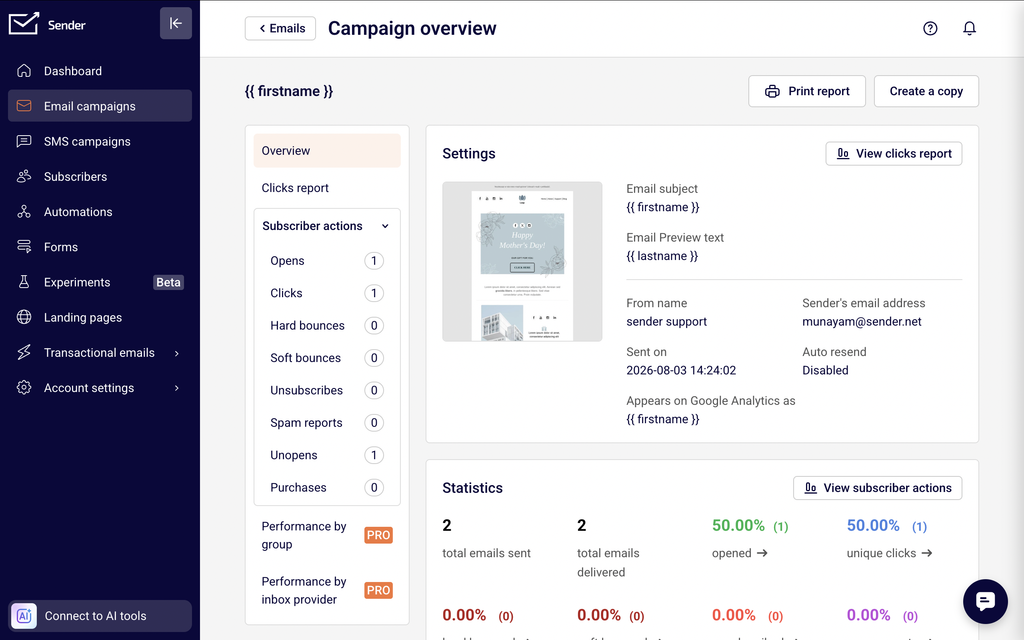The height and width of the screenshot is (640, 1024).
Task: Show Unopens list
Action: point(327,455)
